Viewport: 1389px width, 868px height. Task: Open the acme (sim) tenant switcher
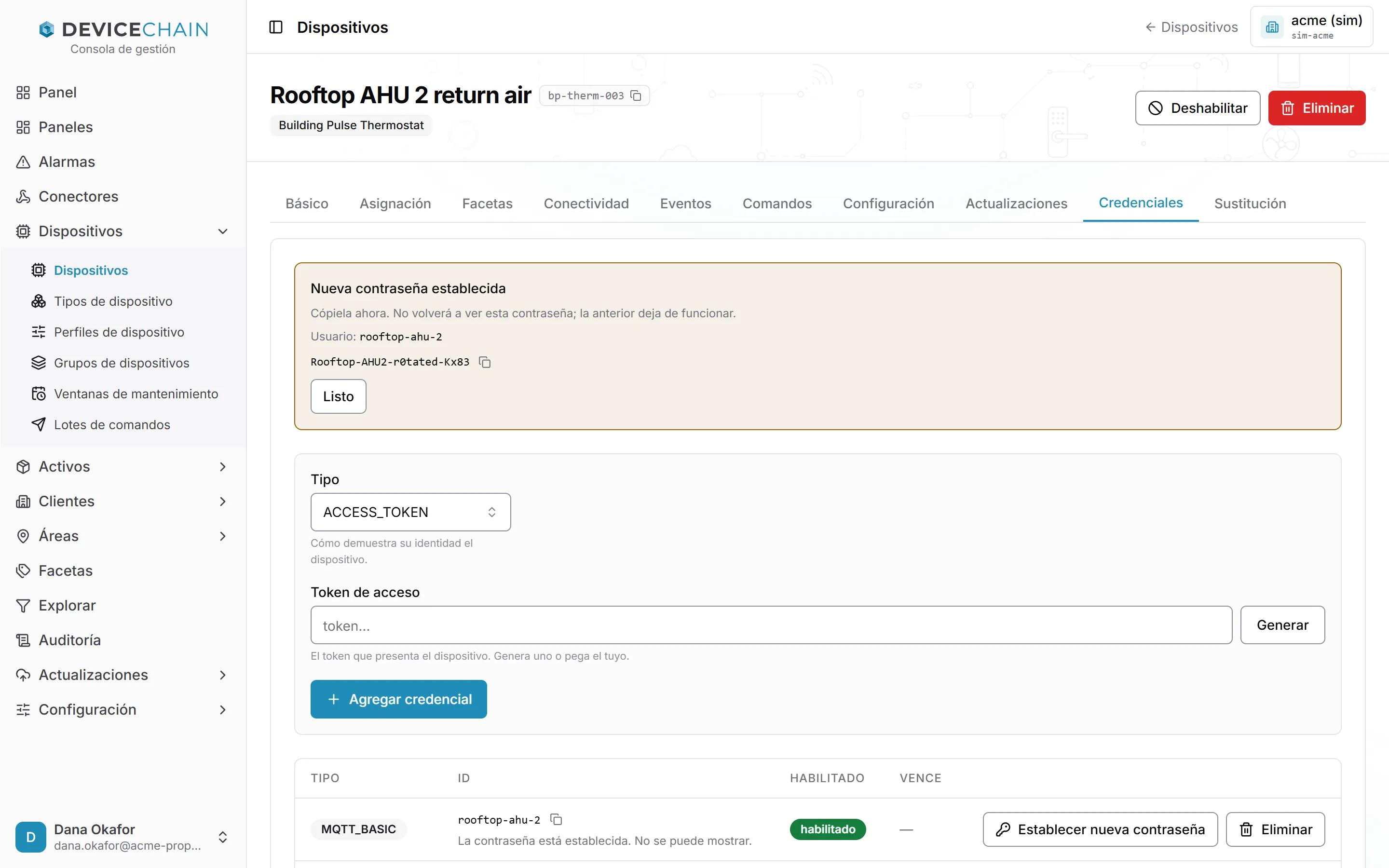[1311, 27]
